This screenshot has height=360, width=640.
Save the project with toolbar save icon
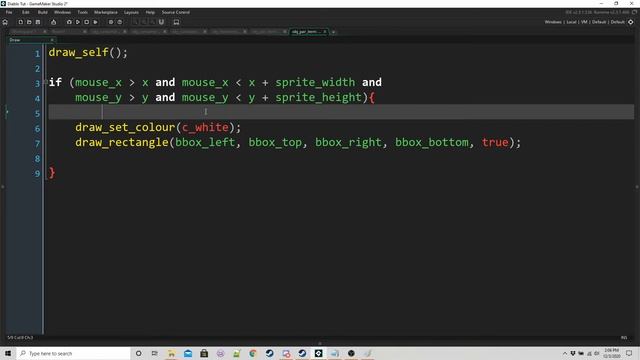pos(38,22)
